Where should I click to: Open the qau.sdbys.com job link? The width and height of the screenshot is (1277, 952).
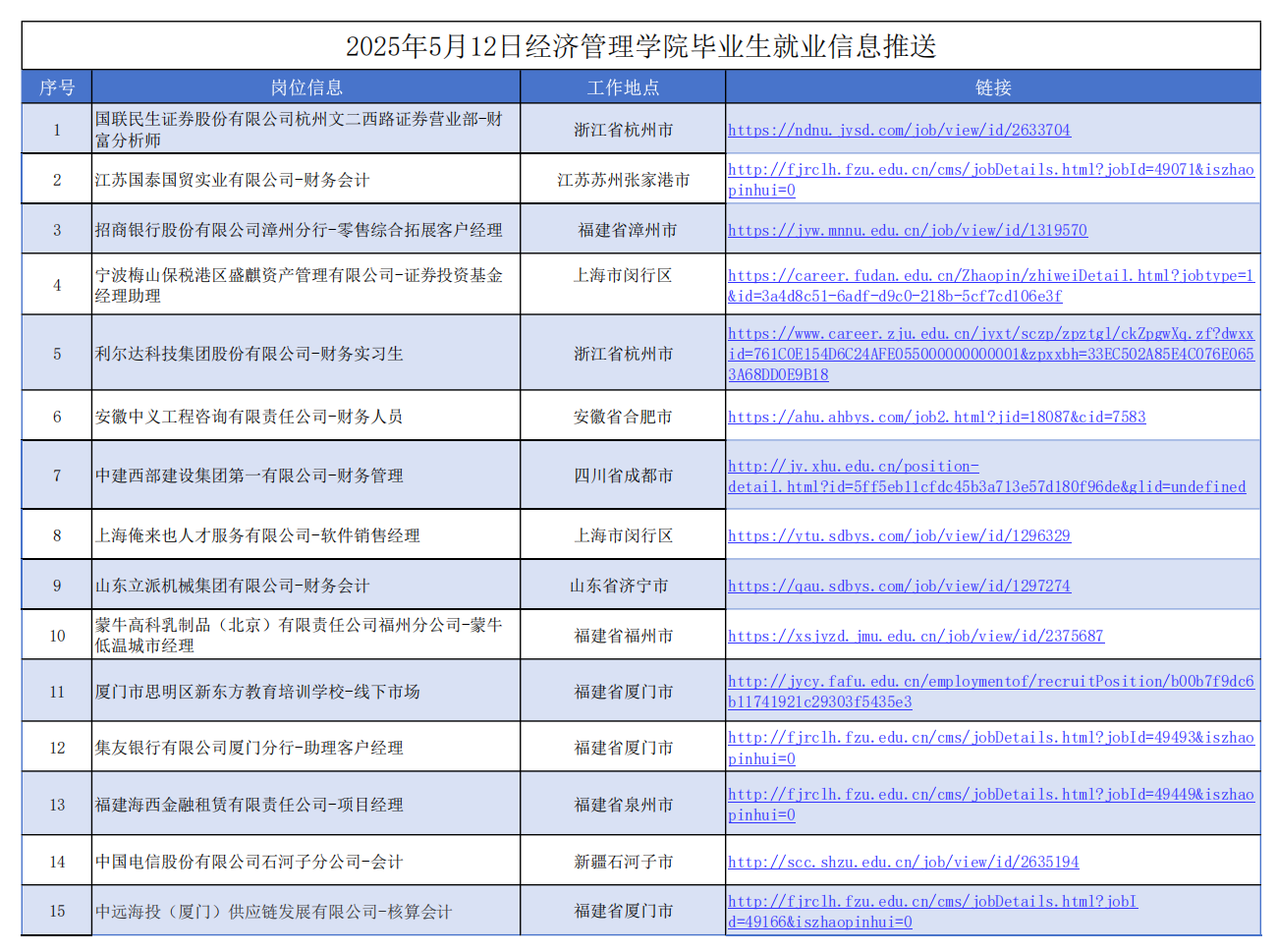pyautogui.click(x=899, y=586)
